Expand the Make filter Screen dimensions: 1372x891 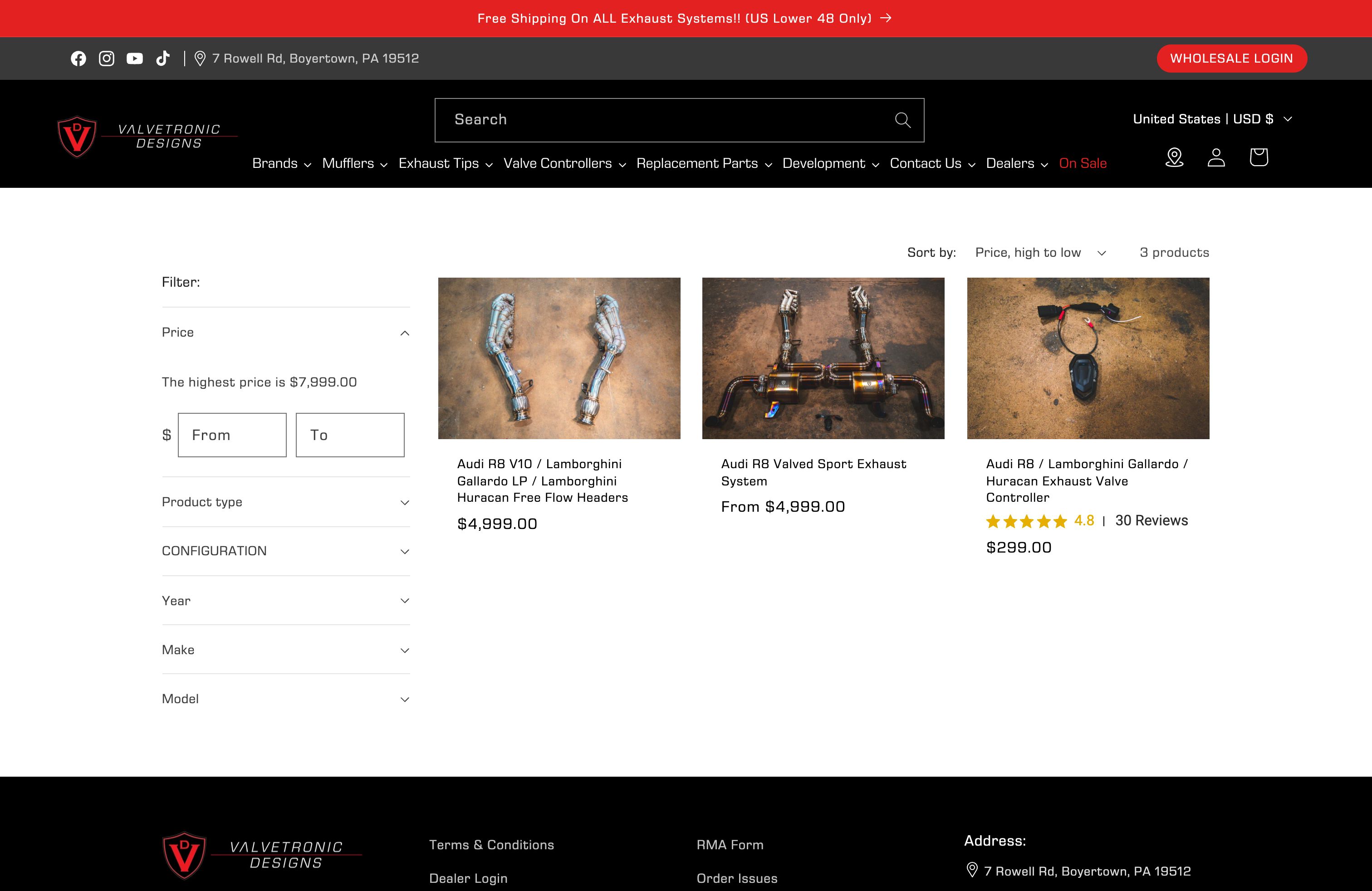coord(285,650)
